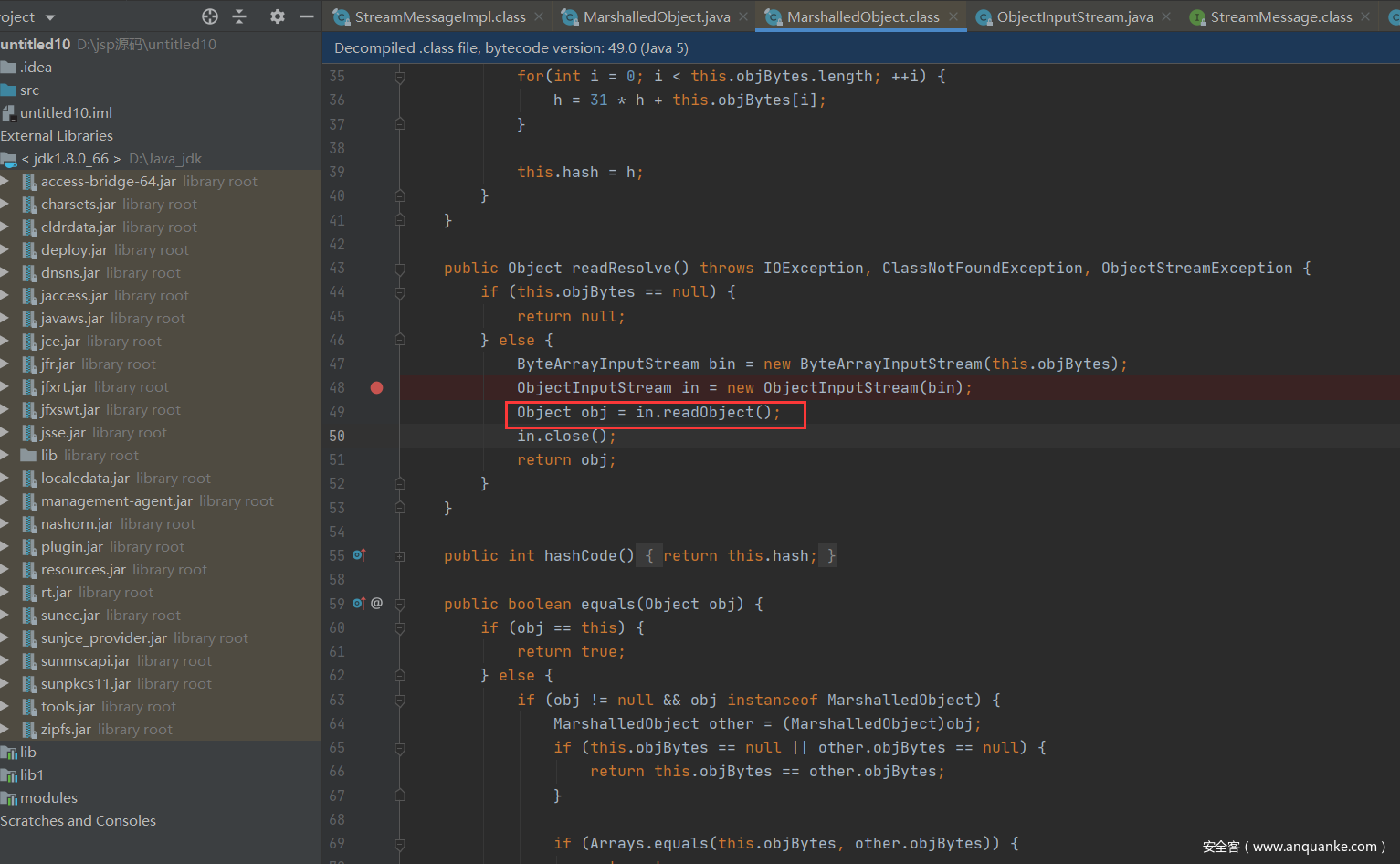Screen dimensions: 1400x864
Task: Click the override gutter icon on line 59
Action: [359, 604]
